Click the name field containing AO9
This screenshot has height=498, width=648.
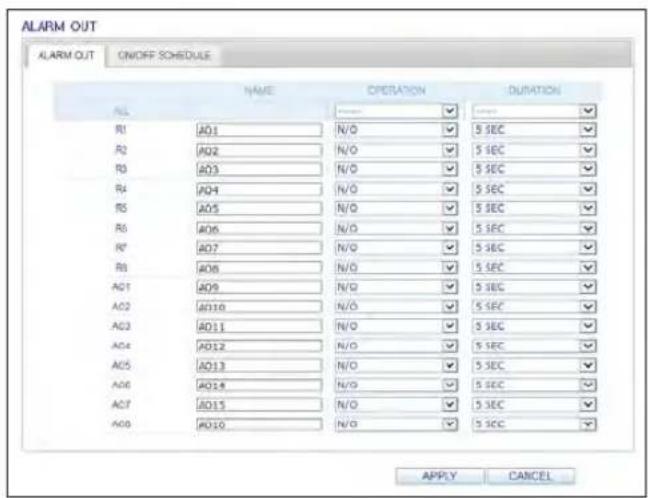tap(259, 287)
